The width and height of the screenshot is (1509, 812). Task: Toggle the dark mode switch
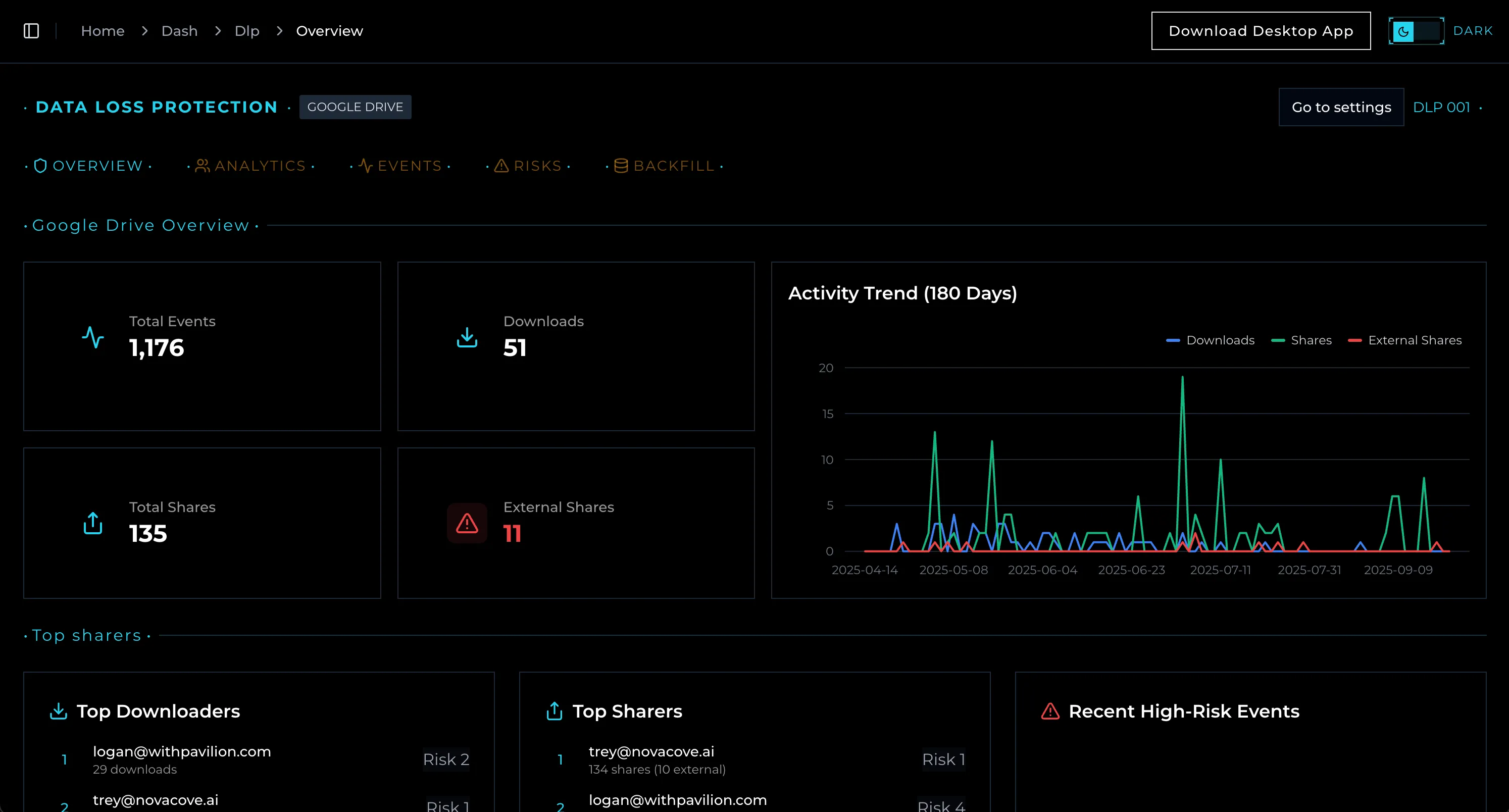tap(1415, 31)
